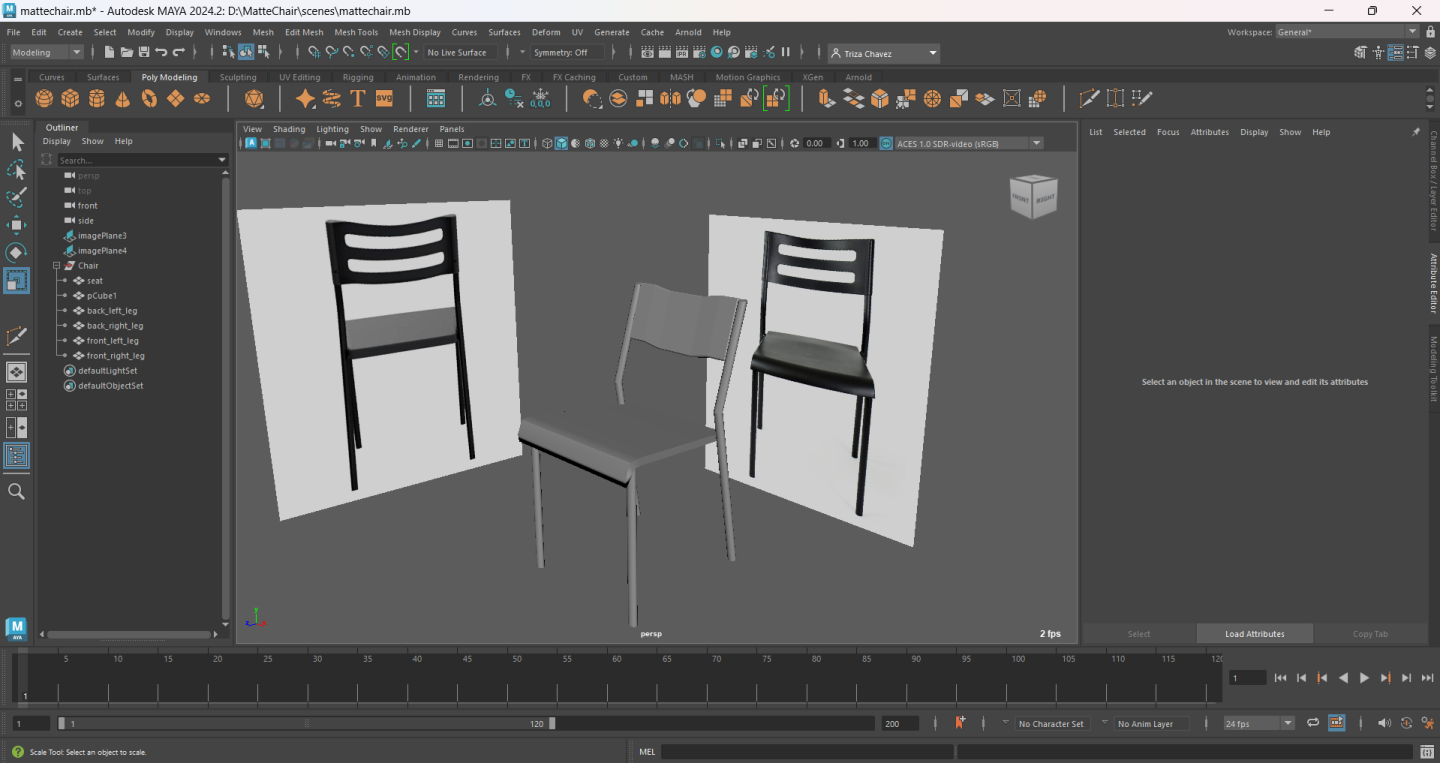Toggle Snap to Grids icon
This screenshot has height=763, width=1440.
(x=314, y=52)
